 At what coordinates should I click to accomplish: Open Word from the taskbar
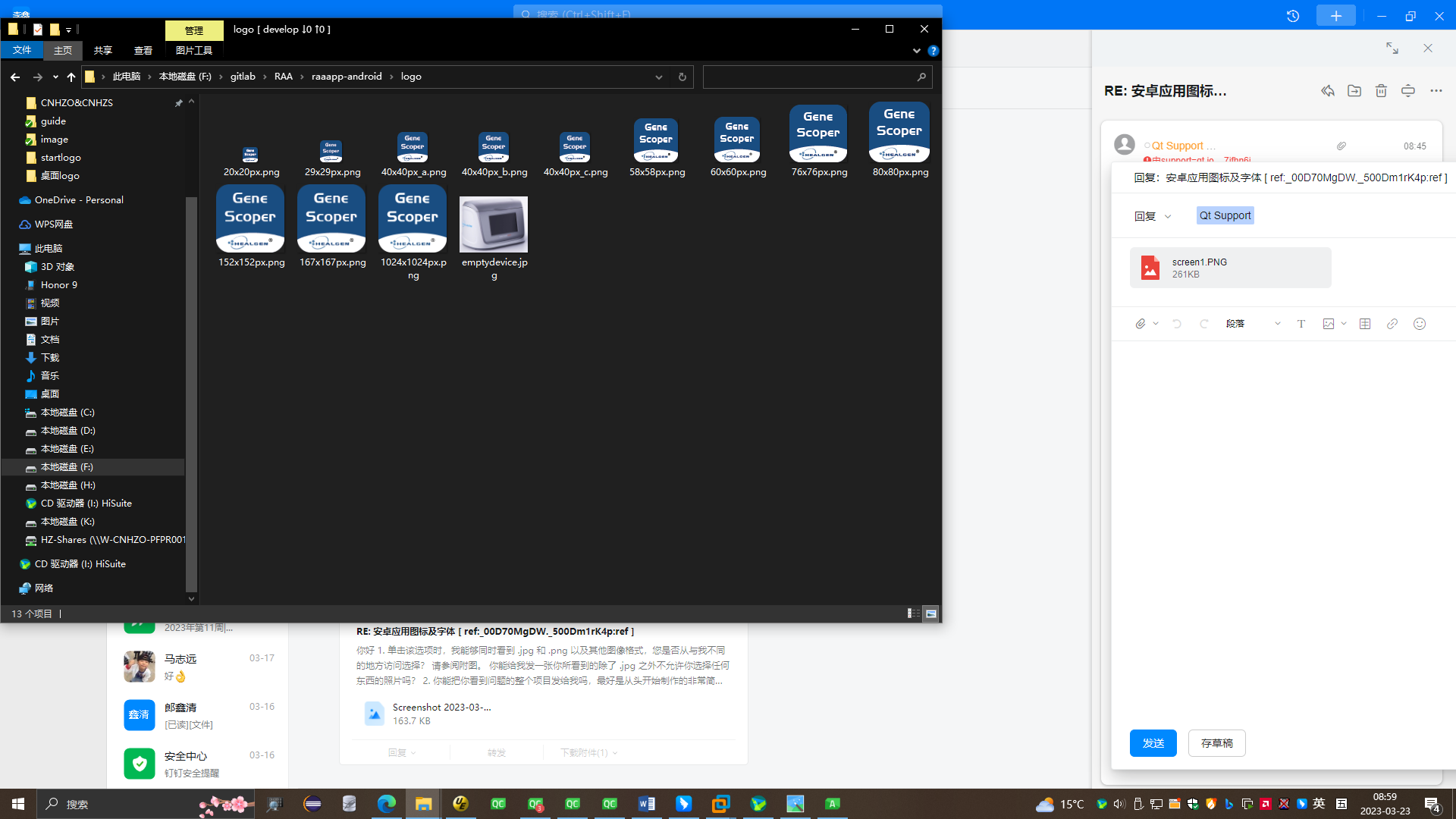646,804
